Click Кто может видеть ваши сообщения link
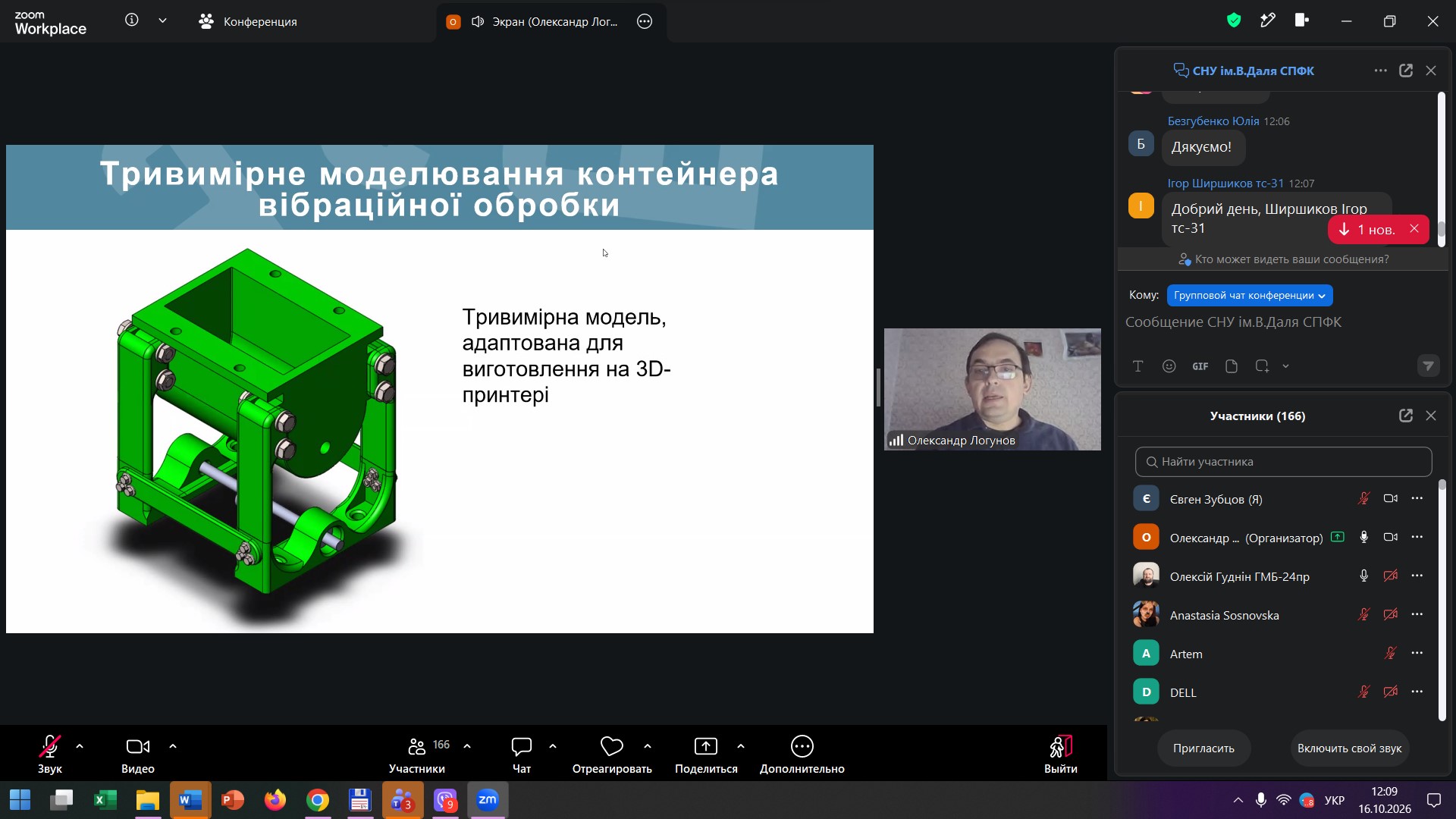Screen dimensions: 1456x819 coord(1284,259)
